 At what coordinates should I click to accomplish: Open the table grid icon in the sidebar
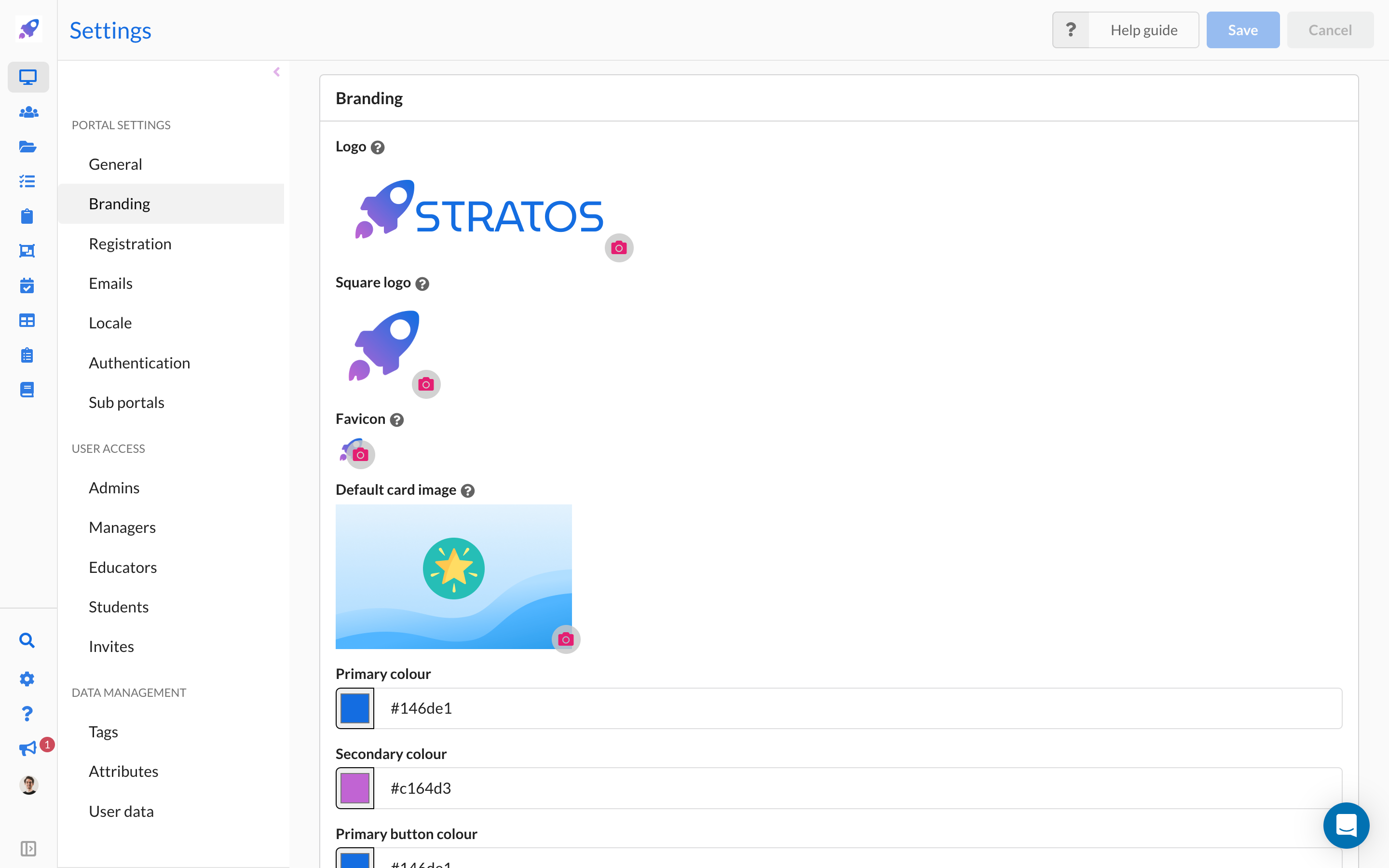pos(27,320)
